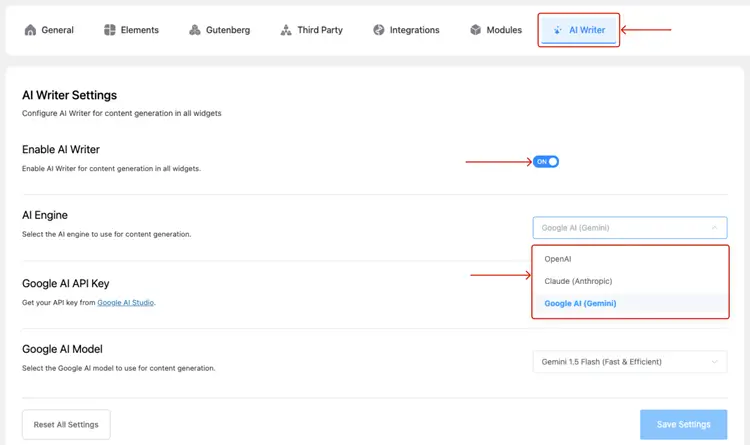Viewport: 750px width, 445px height.
Task: Click 'Configure AI Writer for content generation' description
Action: pyautogui.click(x=121, y=113)
